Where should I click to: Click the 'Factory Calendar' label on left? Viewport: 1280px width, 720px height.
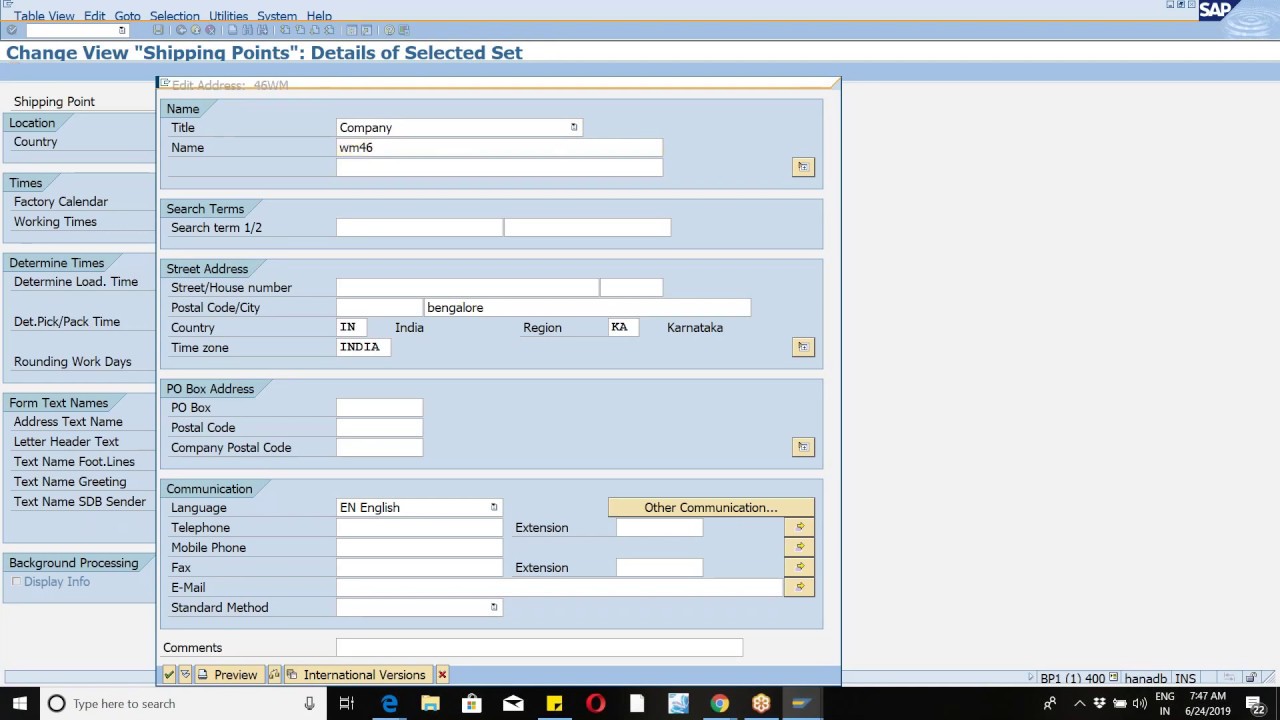tap(61, 201)
